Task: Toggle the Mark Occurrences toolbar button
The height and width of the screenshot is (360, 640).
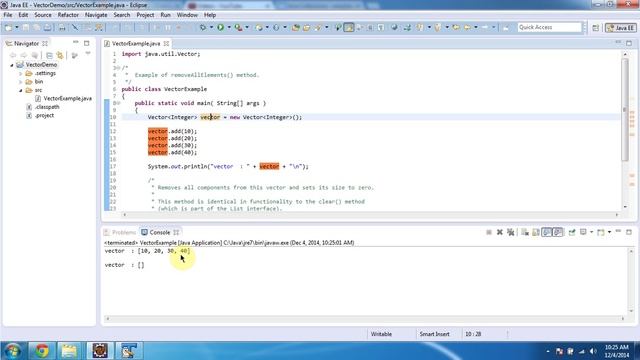Action: (349, 27)
